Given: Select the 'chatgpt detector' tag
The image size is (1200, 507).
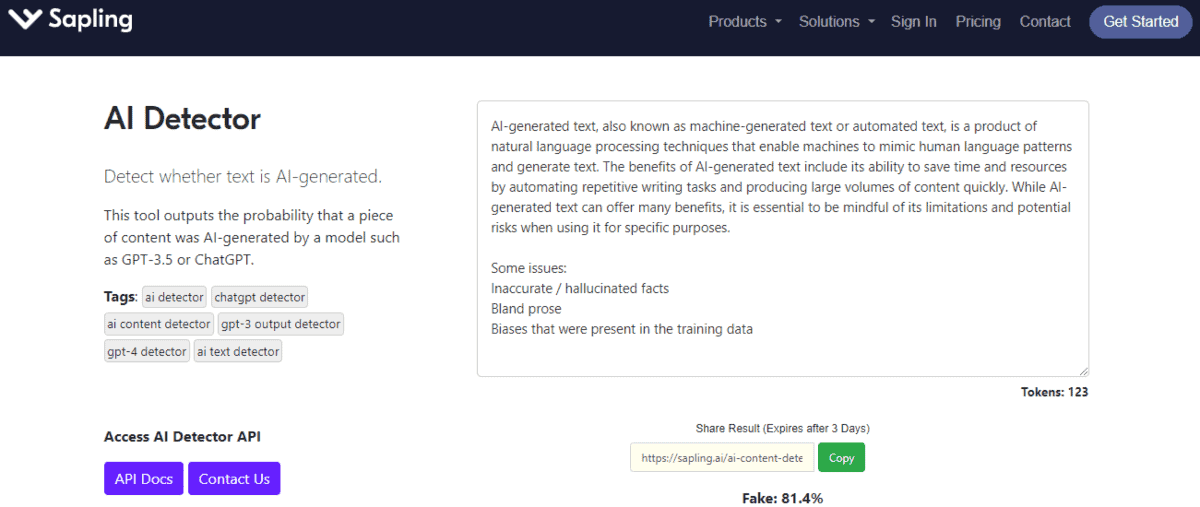Looking at the screenshot, I should tap(260, 297).
